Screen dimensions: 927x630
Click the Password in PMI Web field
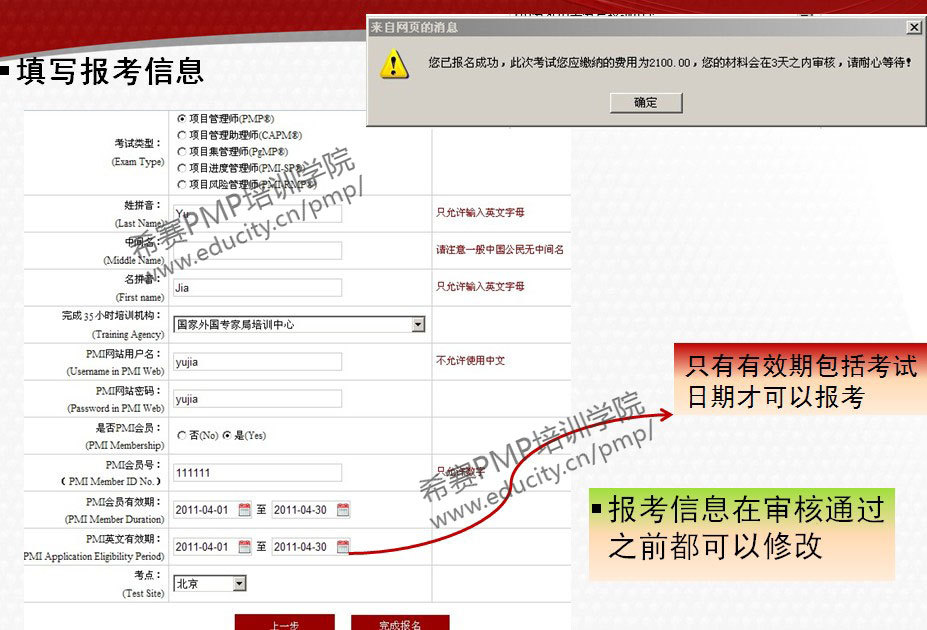[x=257, y=399]
